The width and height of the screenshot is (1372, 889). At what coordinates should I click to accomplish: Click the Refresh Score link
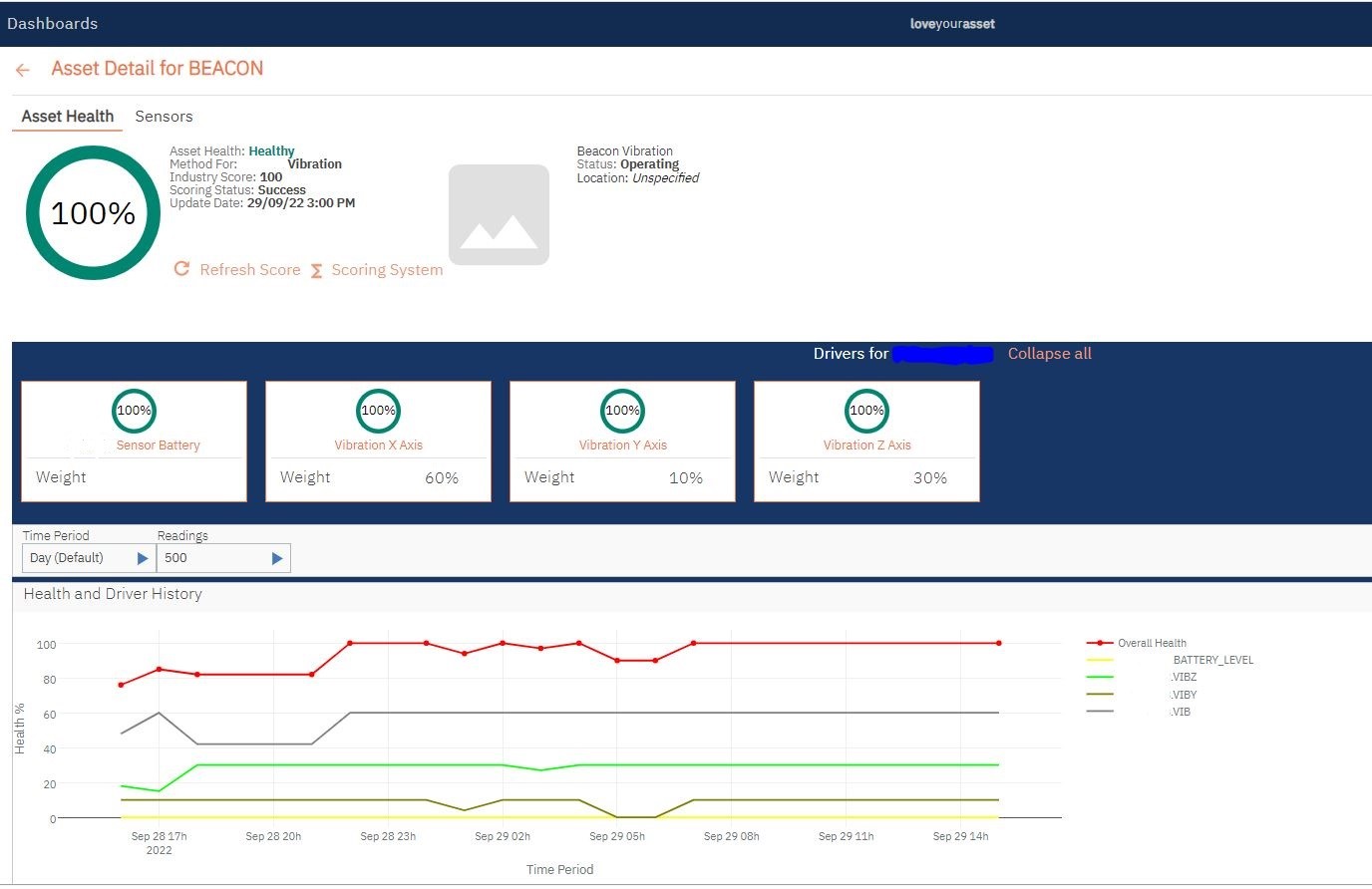[x=249, y=269]
